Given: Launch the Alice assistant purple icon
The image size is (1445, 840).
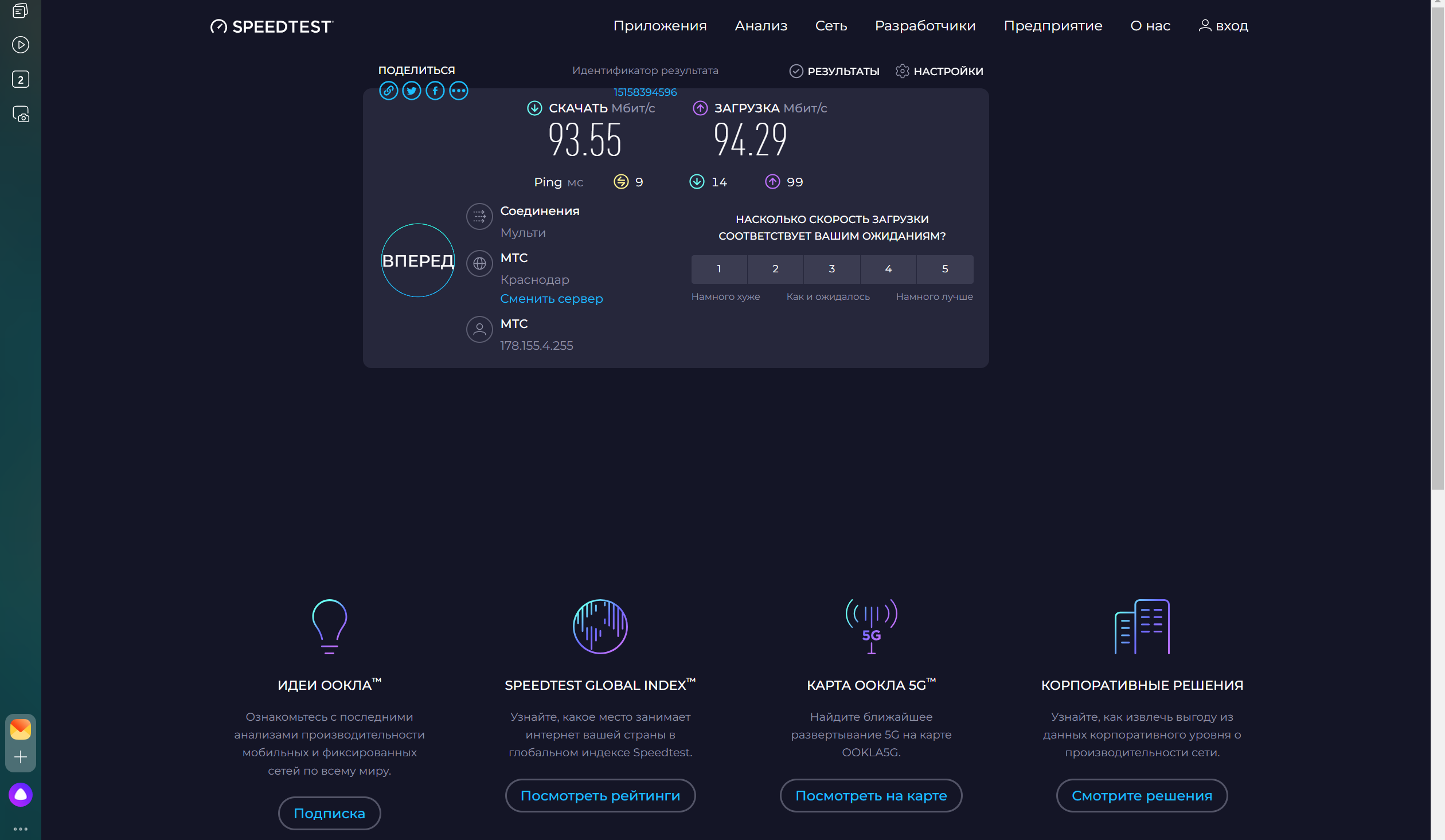Looking at the screenshot, I should 21,795.
